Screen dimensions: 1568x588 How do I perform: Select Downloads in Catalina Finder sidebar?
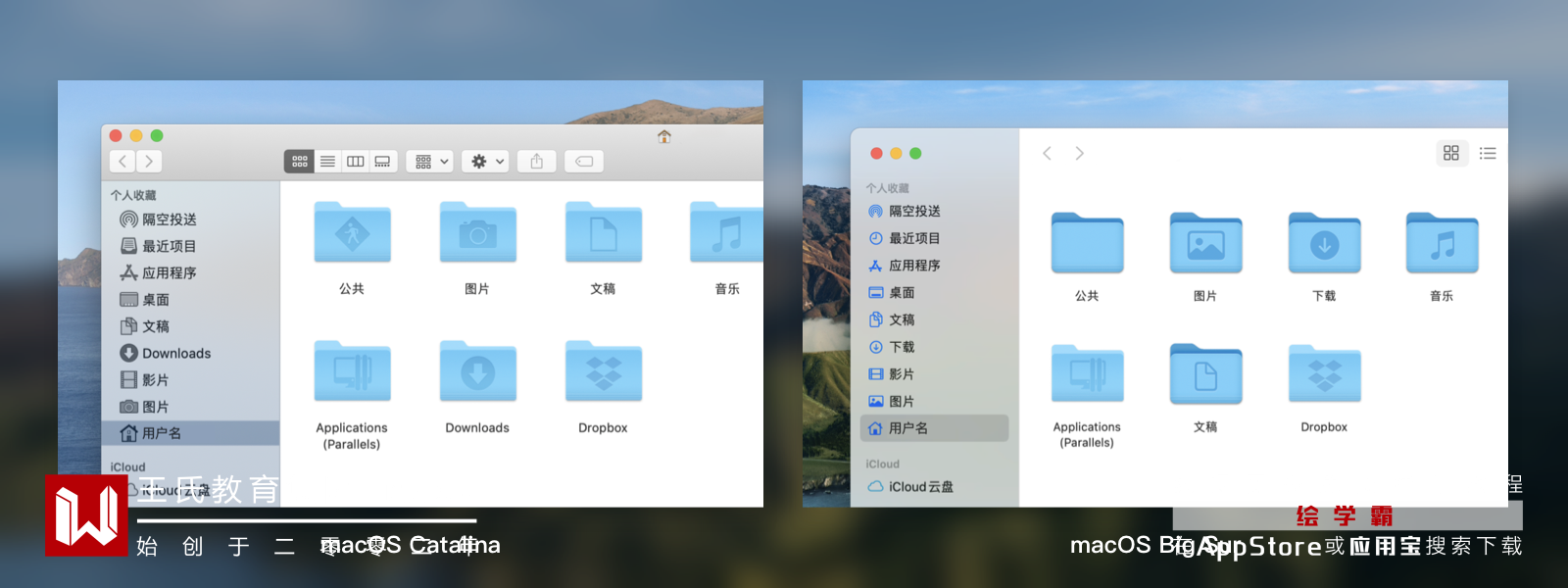165,353
